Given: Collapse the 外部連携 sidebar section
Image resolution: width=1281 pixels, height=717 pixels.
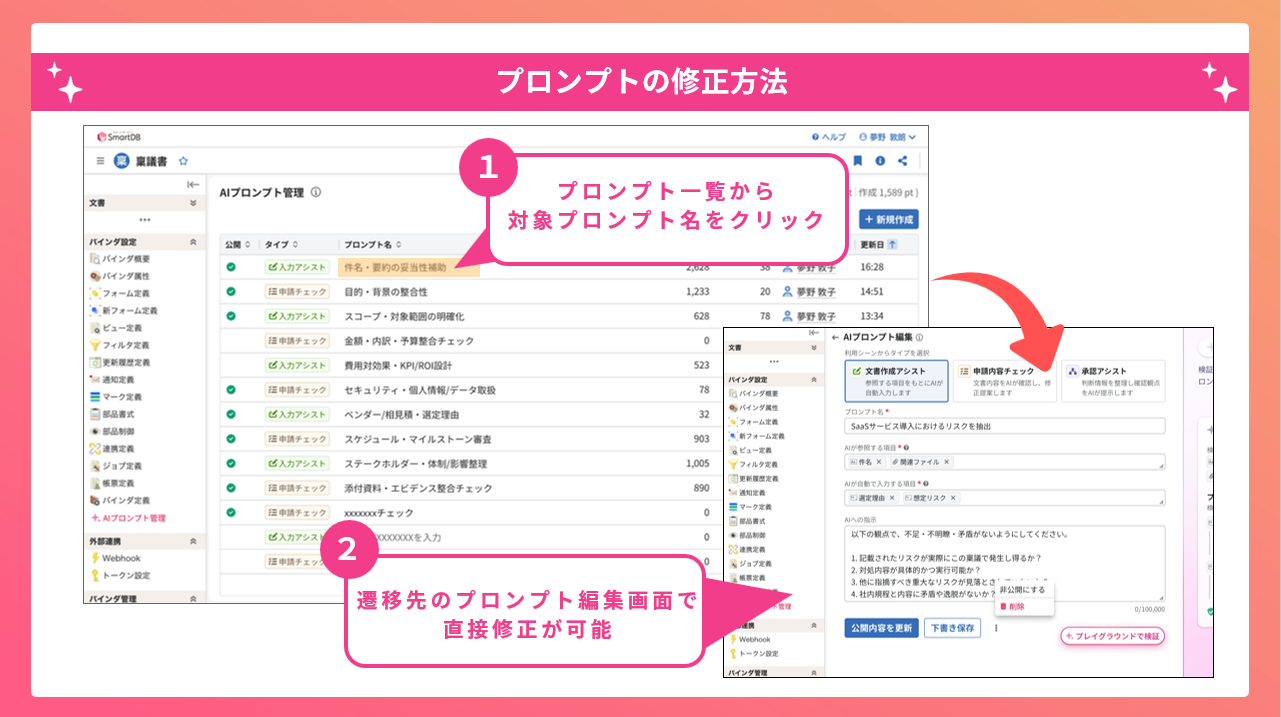Looking at the screenshot, I should tap(193, 540).
